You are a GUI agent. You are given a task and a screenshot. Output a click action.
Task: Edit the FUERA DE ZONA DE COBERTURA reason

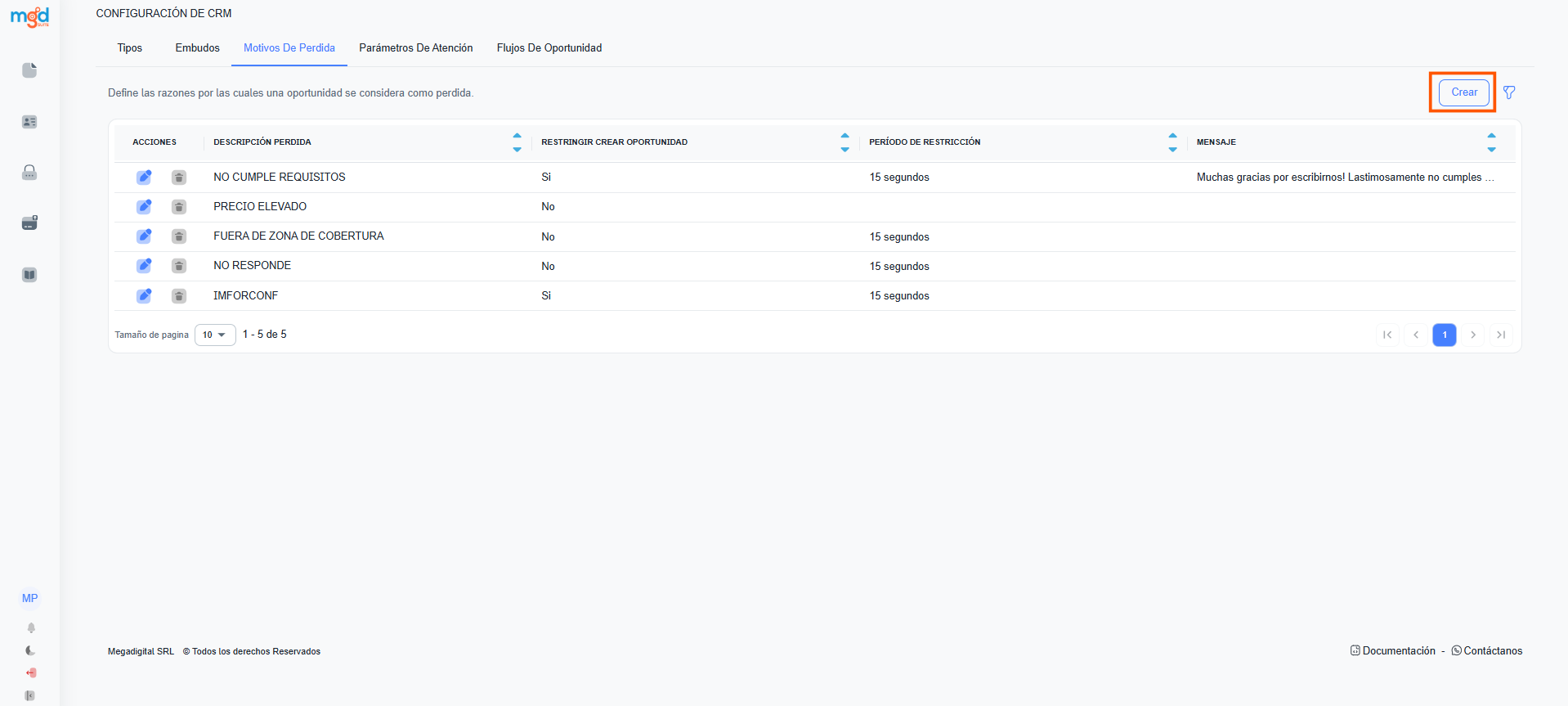(144, 236)
